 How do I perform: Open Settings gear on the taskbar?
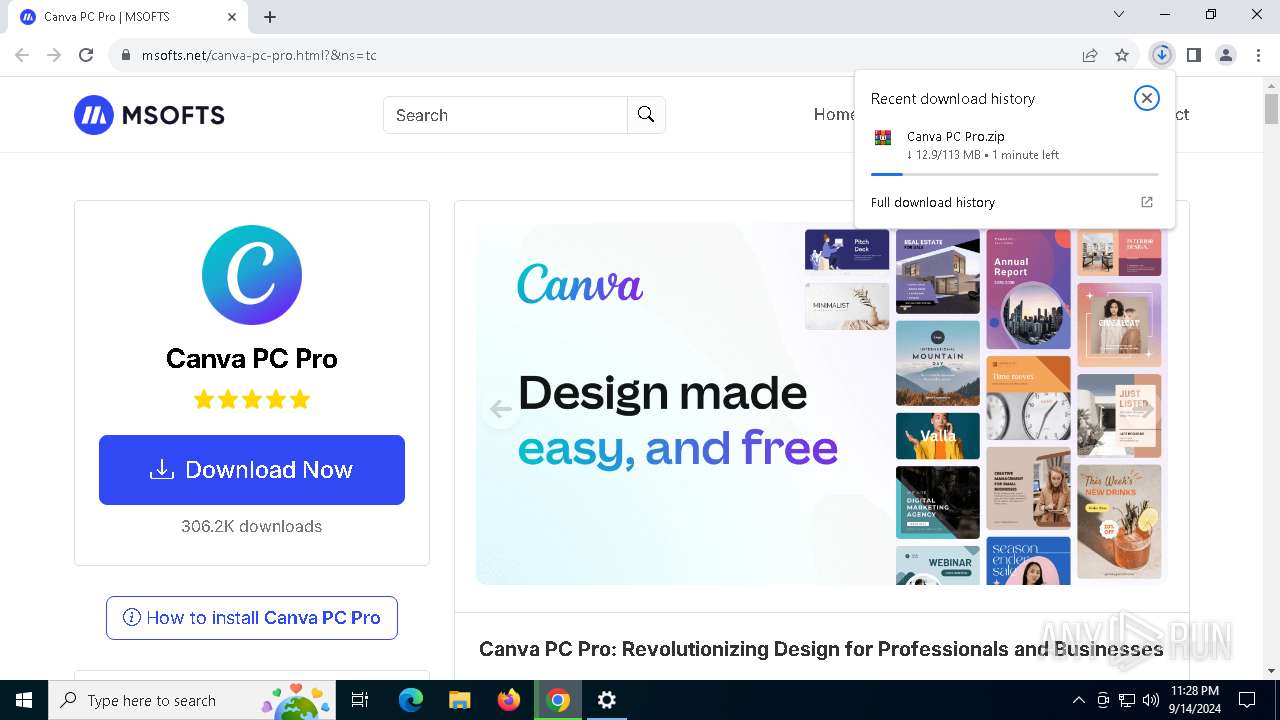point(607,700)
